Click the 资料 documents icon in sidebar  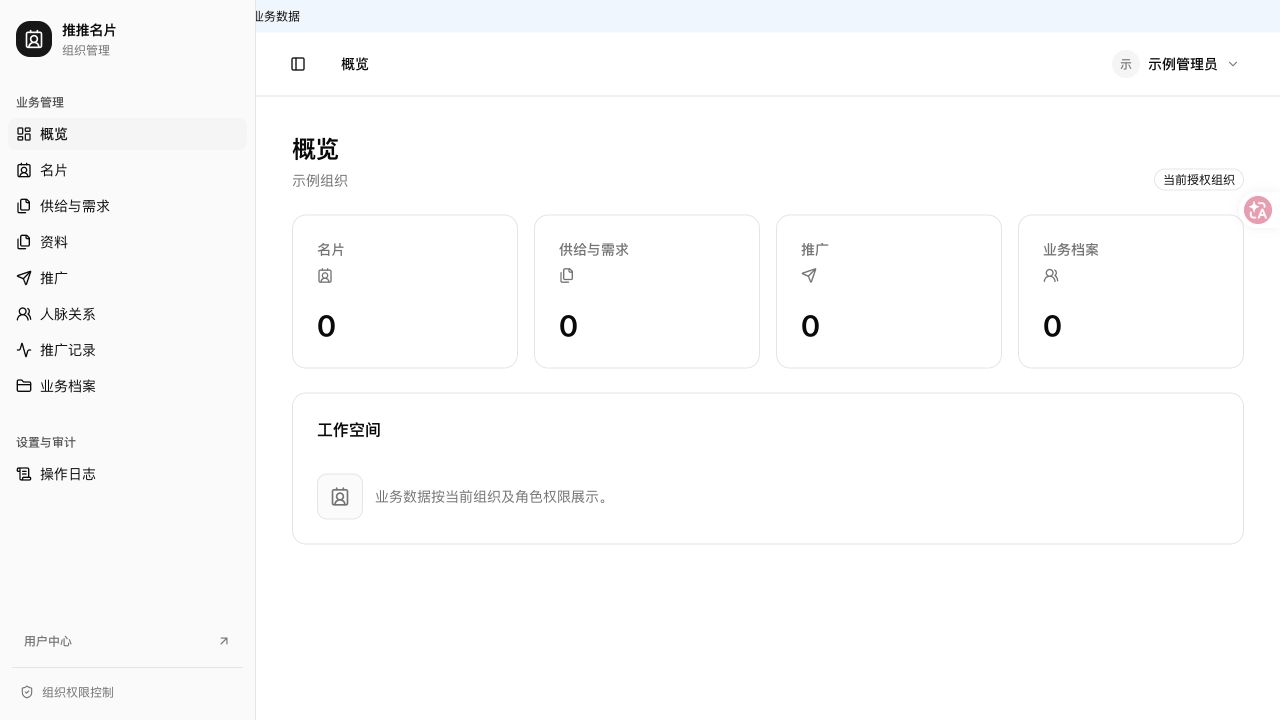point(24,242)
